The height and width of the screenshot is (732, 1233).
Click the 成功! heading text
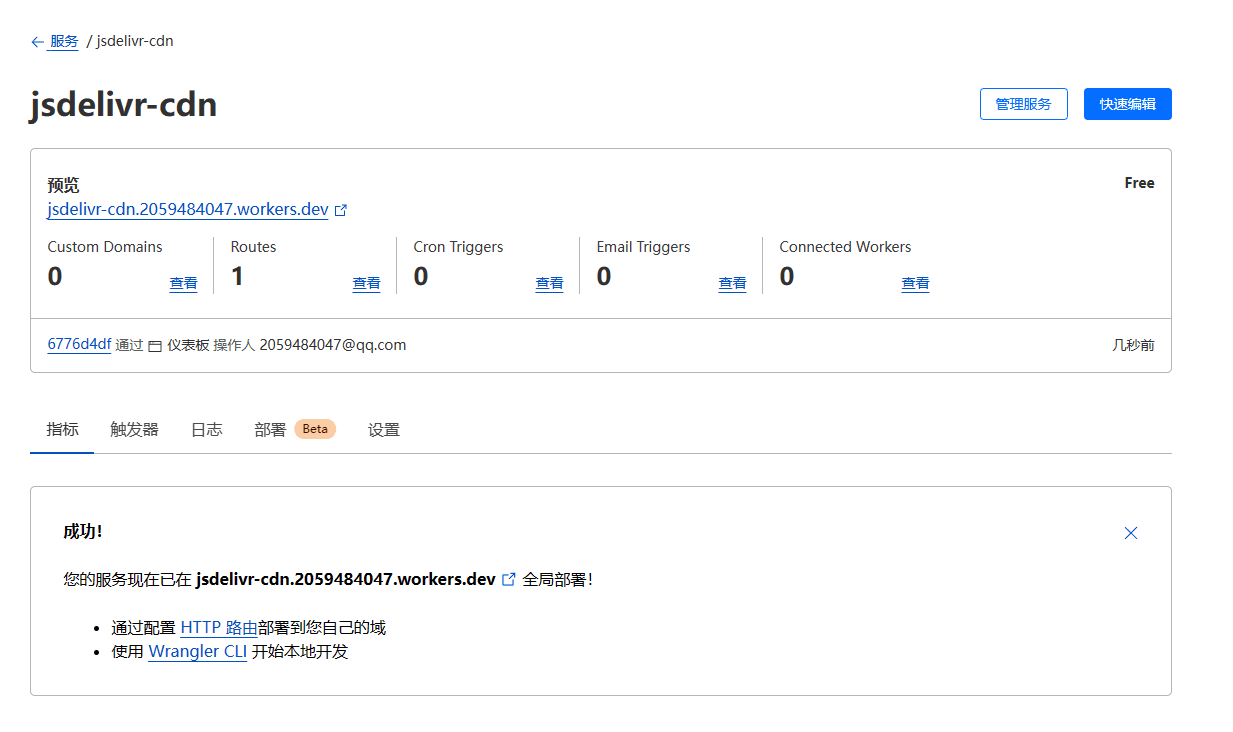pos(83,531)
